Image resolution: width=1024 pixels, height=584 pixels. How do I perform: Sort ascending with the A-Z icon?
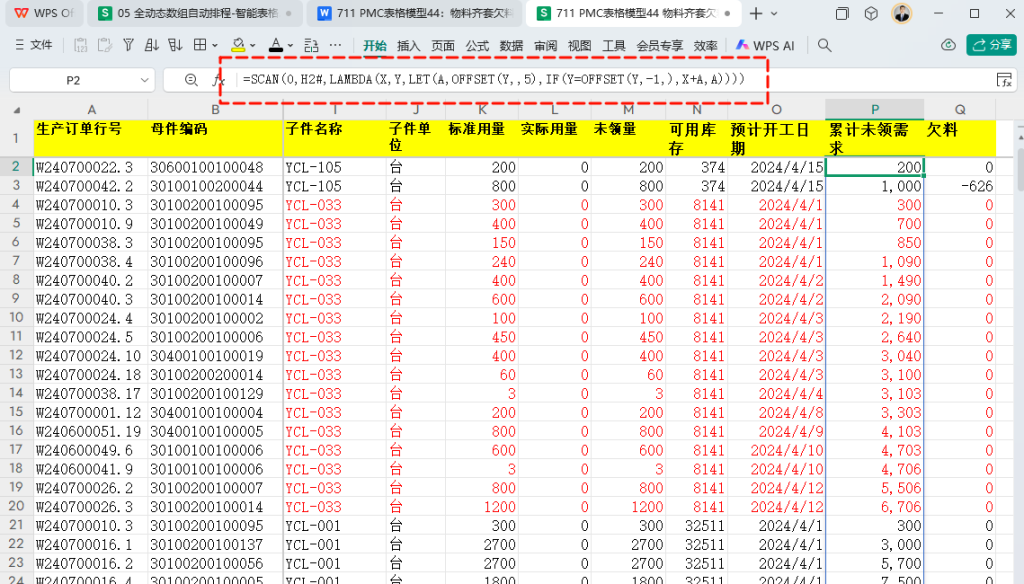(152, 45)
